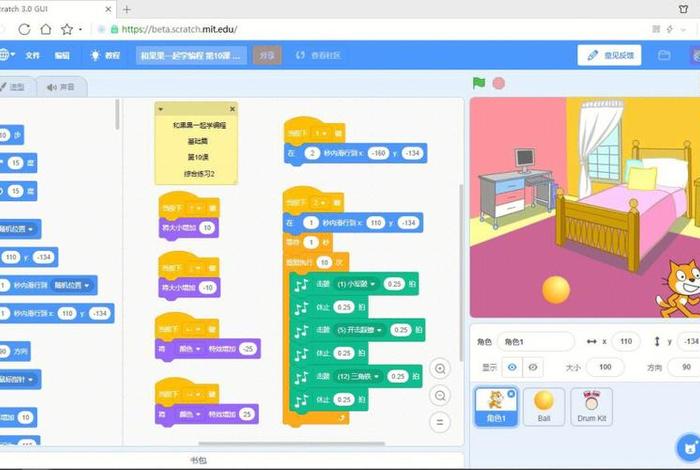This screenshot has width=700, height=470.
Task: Open the 编辑 menu
Action: 62,55
